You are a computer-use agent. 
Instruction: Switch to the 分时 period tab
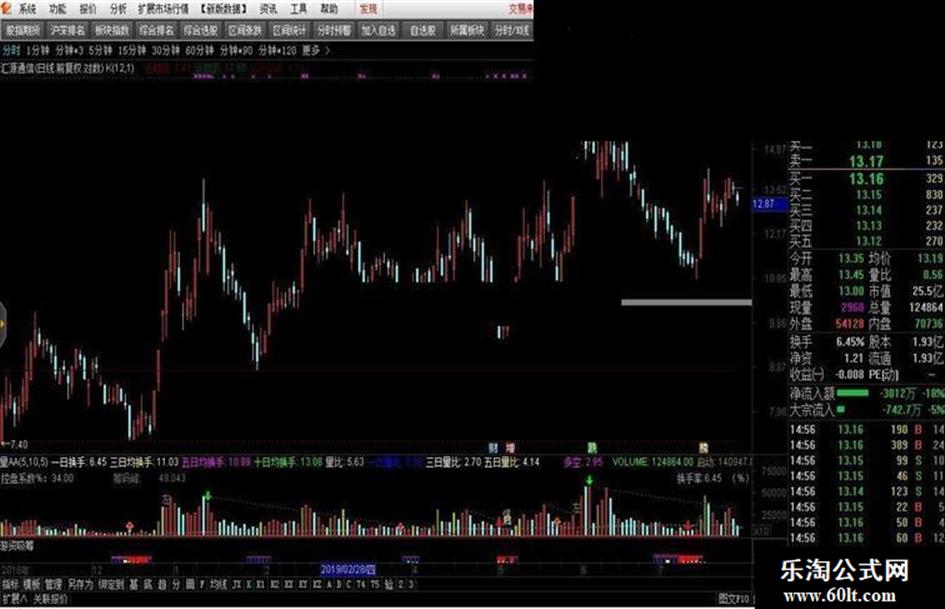(11, 51)
